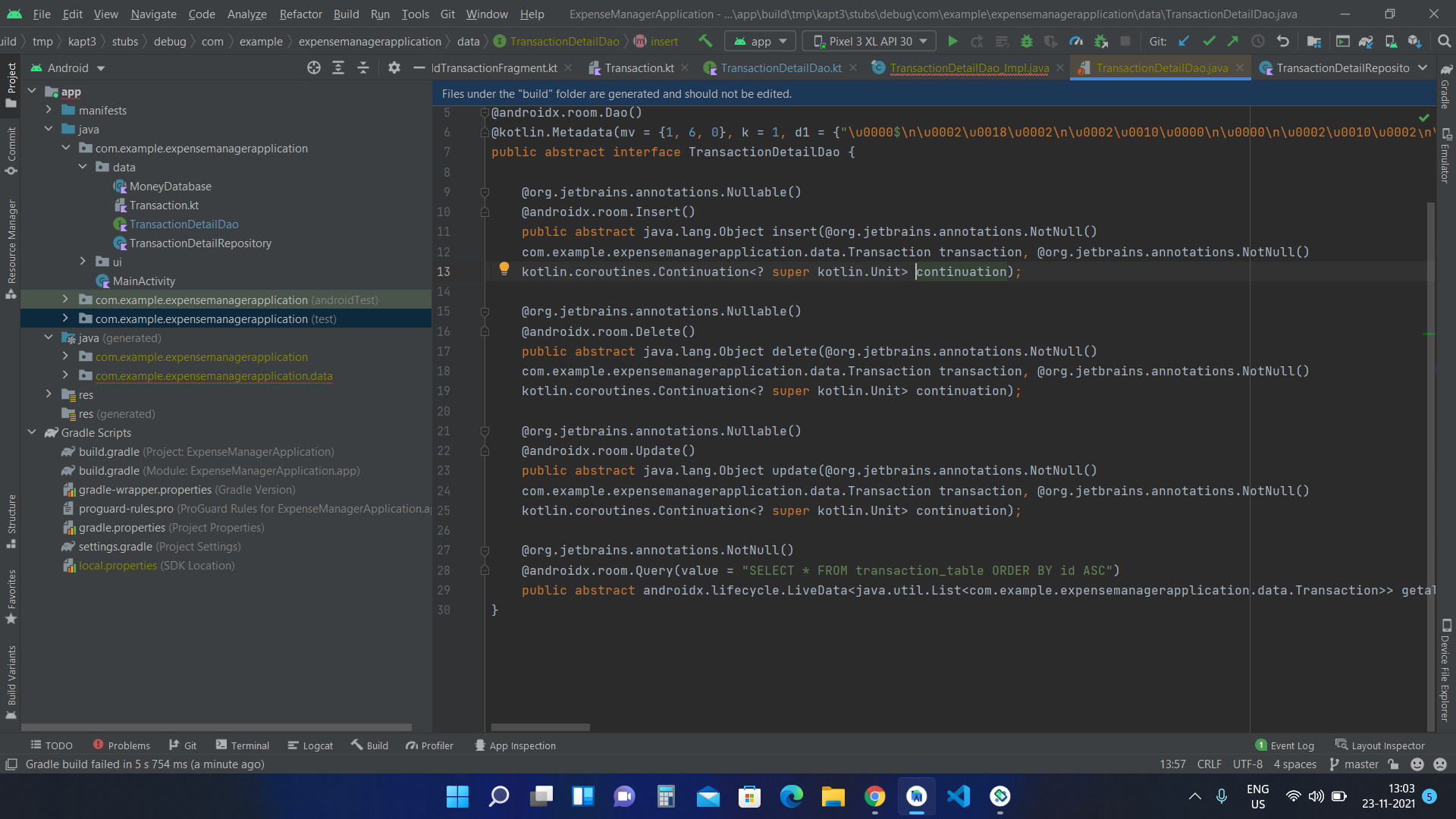This screenshot has width=1456, height=819.
Task: Toggle the Favorites side panel
Action: [11, 597]
